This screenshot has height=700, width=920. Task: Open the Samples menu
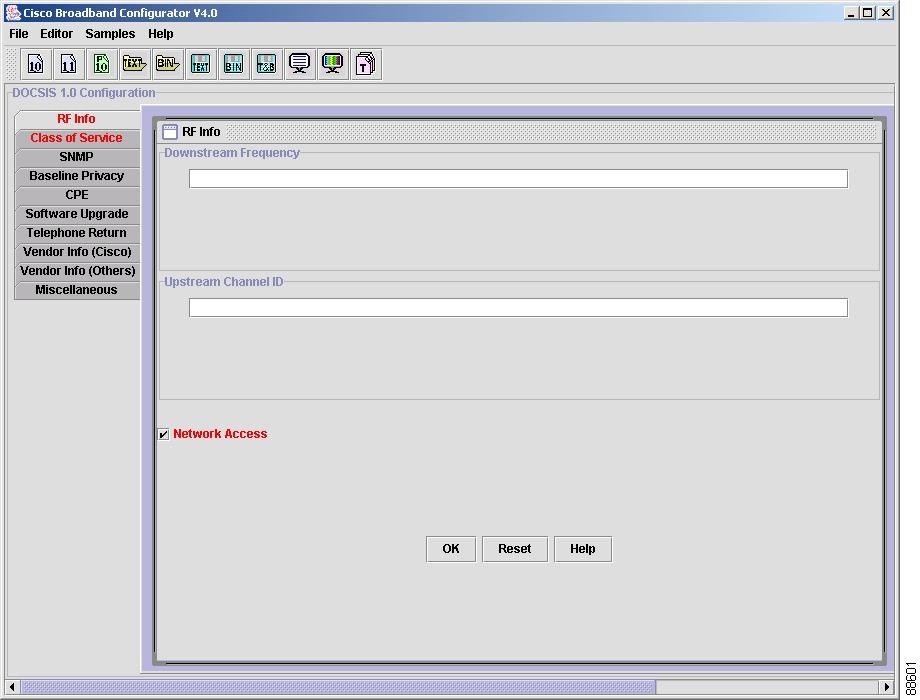click(x=110, y=33)
